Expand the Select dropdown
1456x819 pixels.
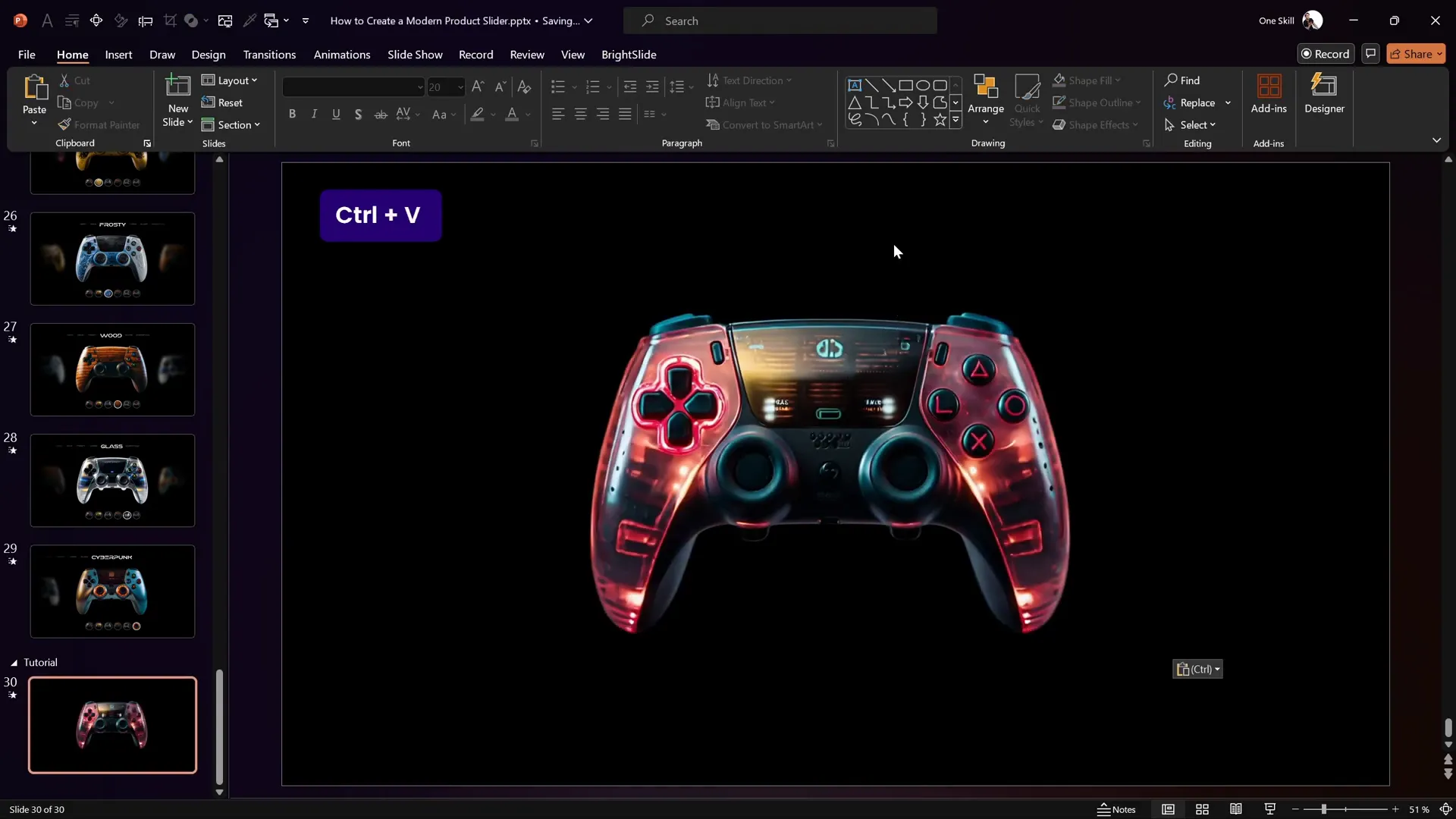click(1190, 125)
